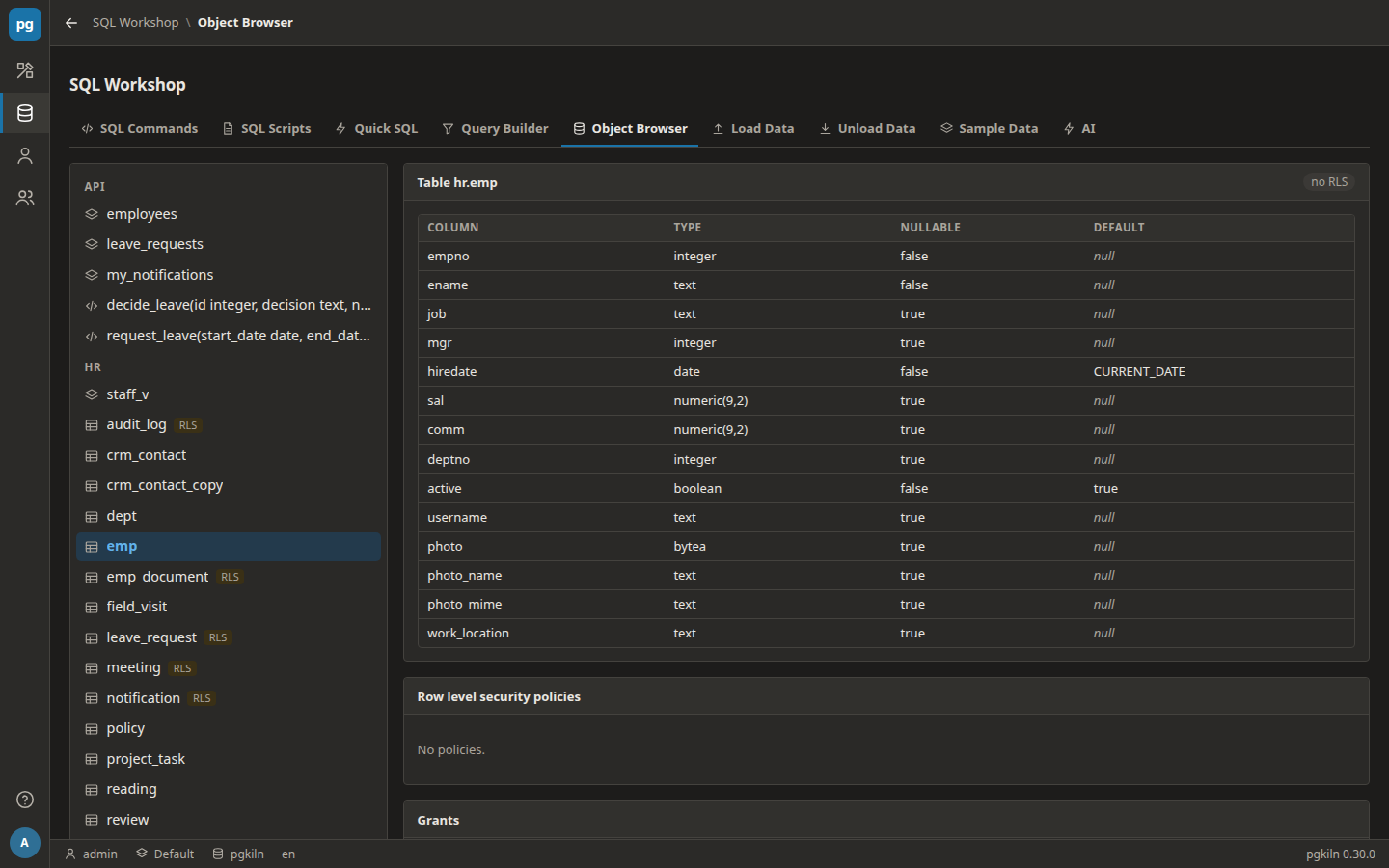The height and width of the screenshot is (868, 1389).
Task: Select the my_notifications view
Action: (x=229, y=275)
